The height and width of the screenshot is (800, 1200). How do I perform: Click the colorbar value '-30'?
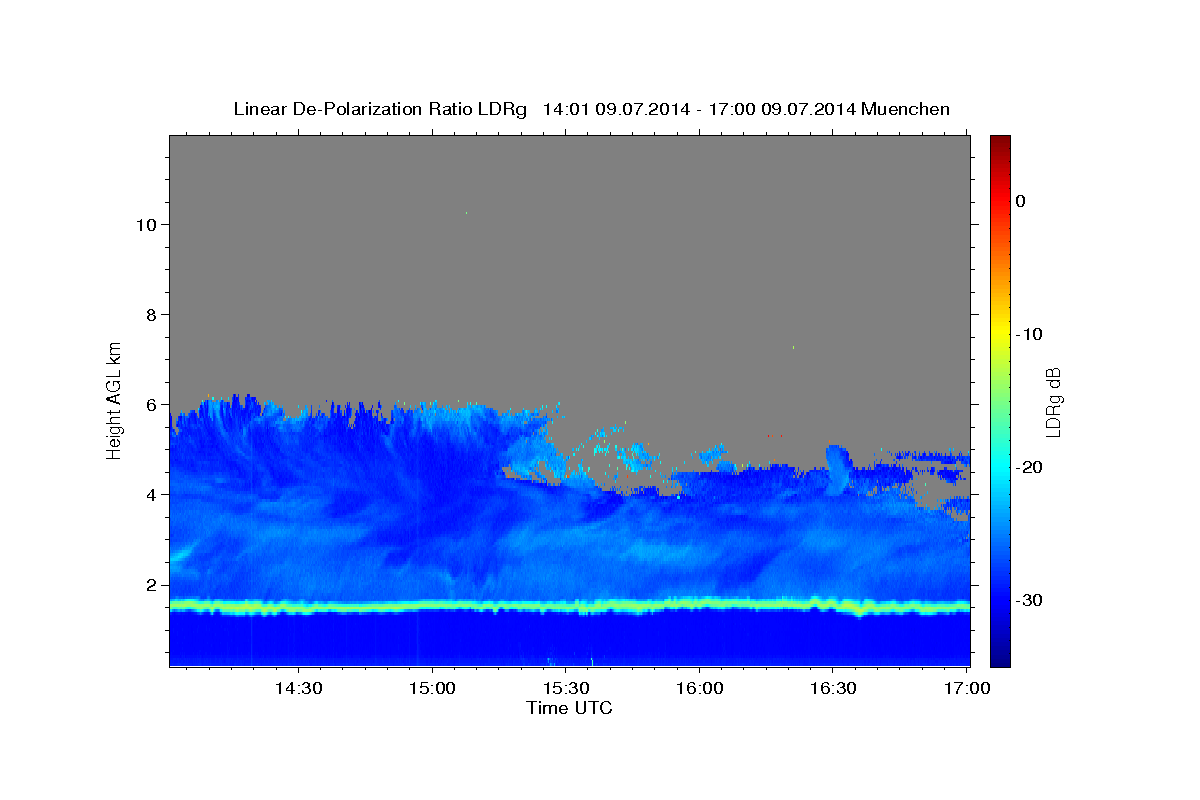coord(1030,600)
